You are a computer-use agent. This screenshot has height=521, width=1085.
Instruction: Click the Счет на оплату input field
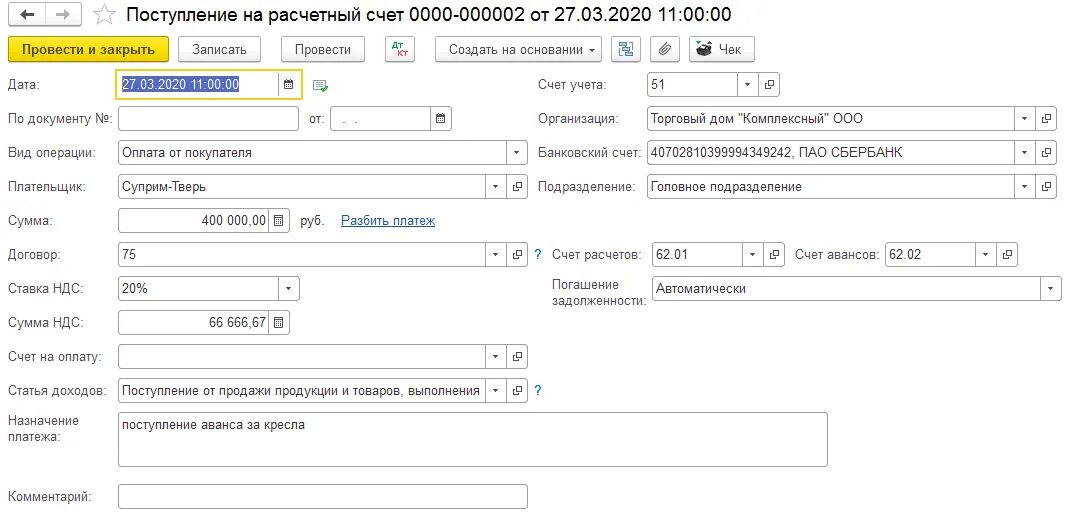[x=302, y=357]
